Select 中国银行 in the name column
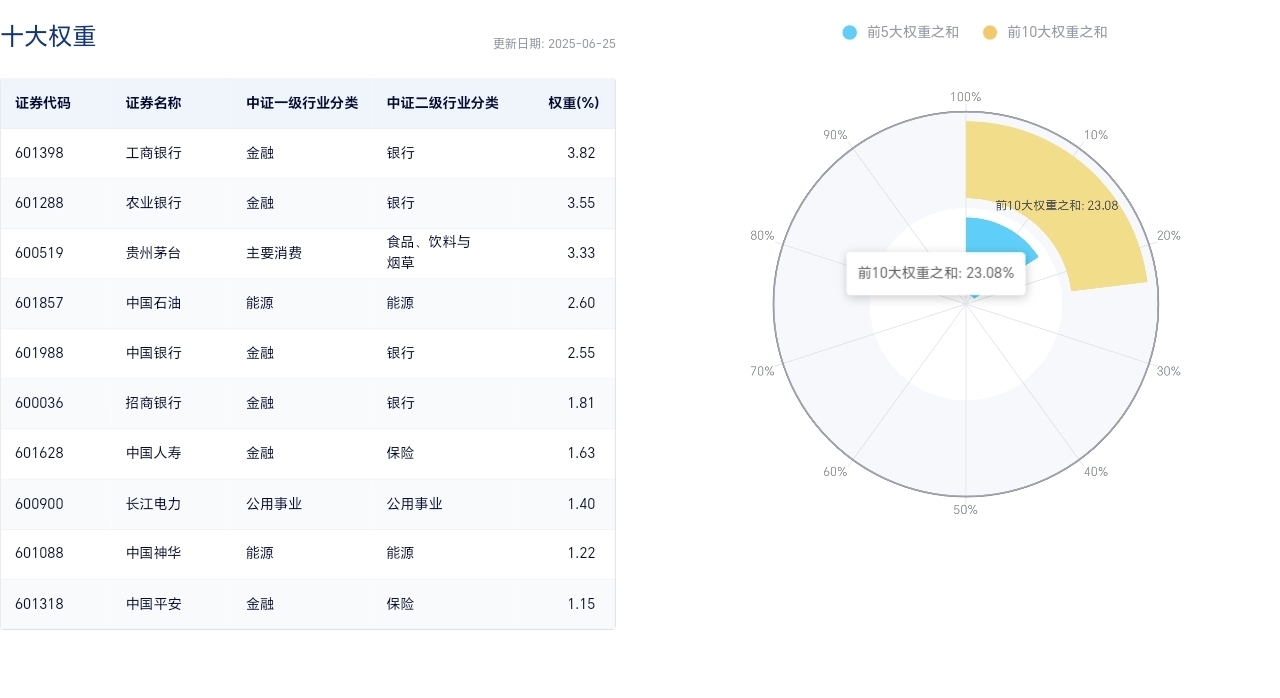 point(154,353)
